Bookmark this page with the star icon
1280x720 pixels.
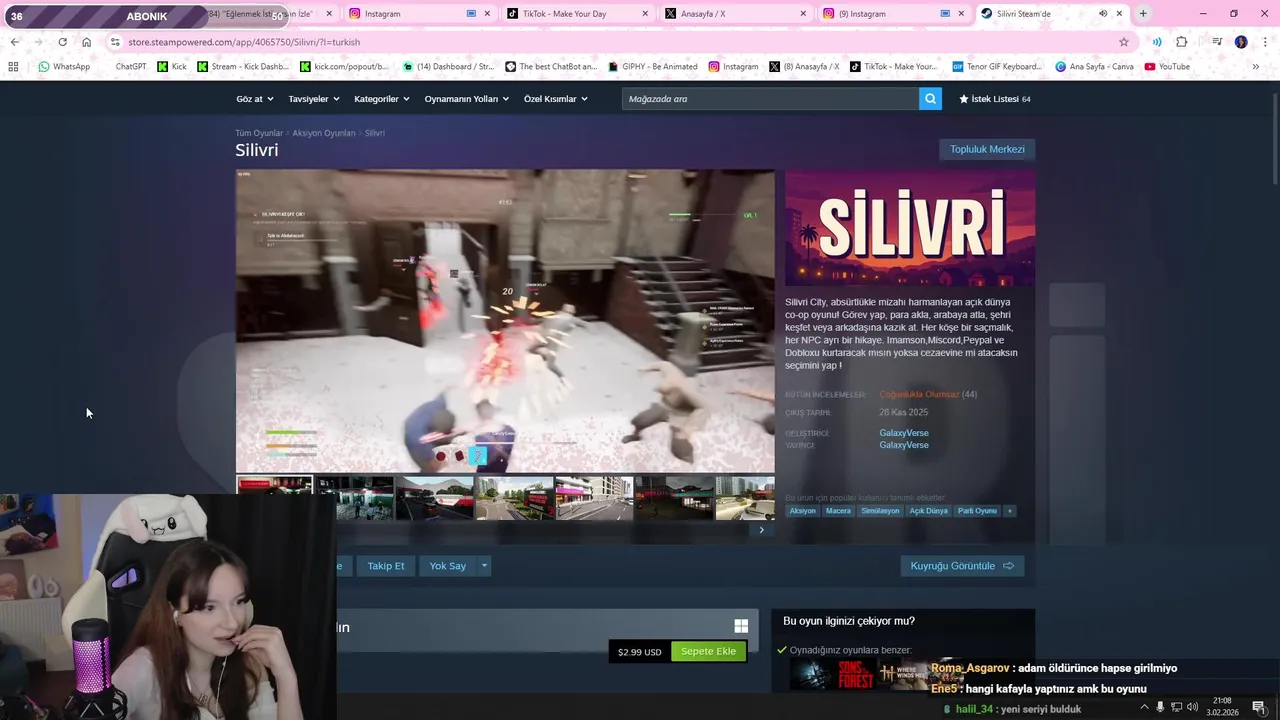click(1124, 42)
